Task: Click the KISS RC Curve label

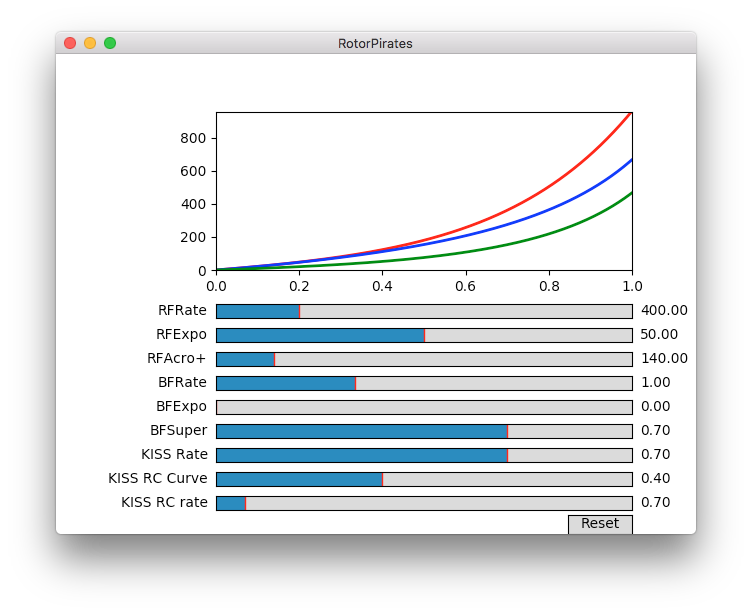Action: [x=158, y=478]
